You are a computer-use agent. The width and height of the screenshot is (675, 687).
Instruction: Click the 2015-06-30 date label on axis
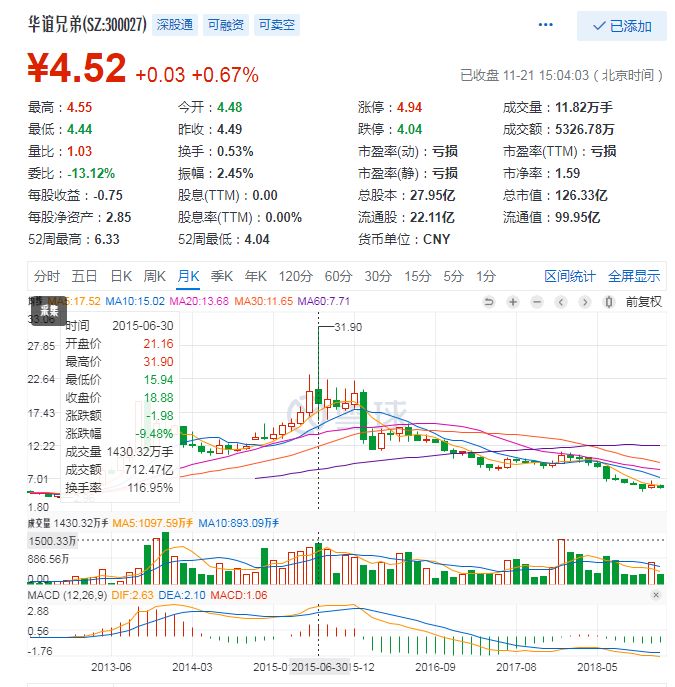click(319, 667)
